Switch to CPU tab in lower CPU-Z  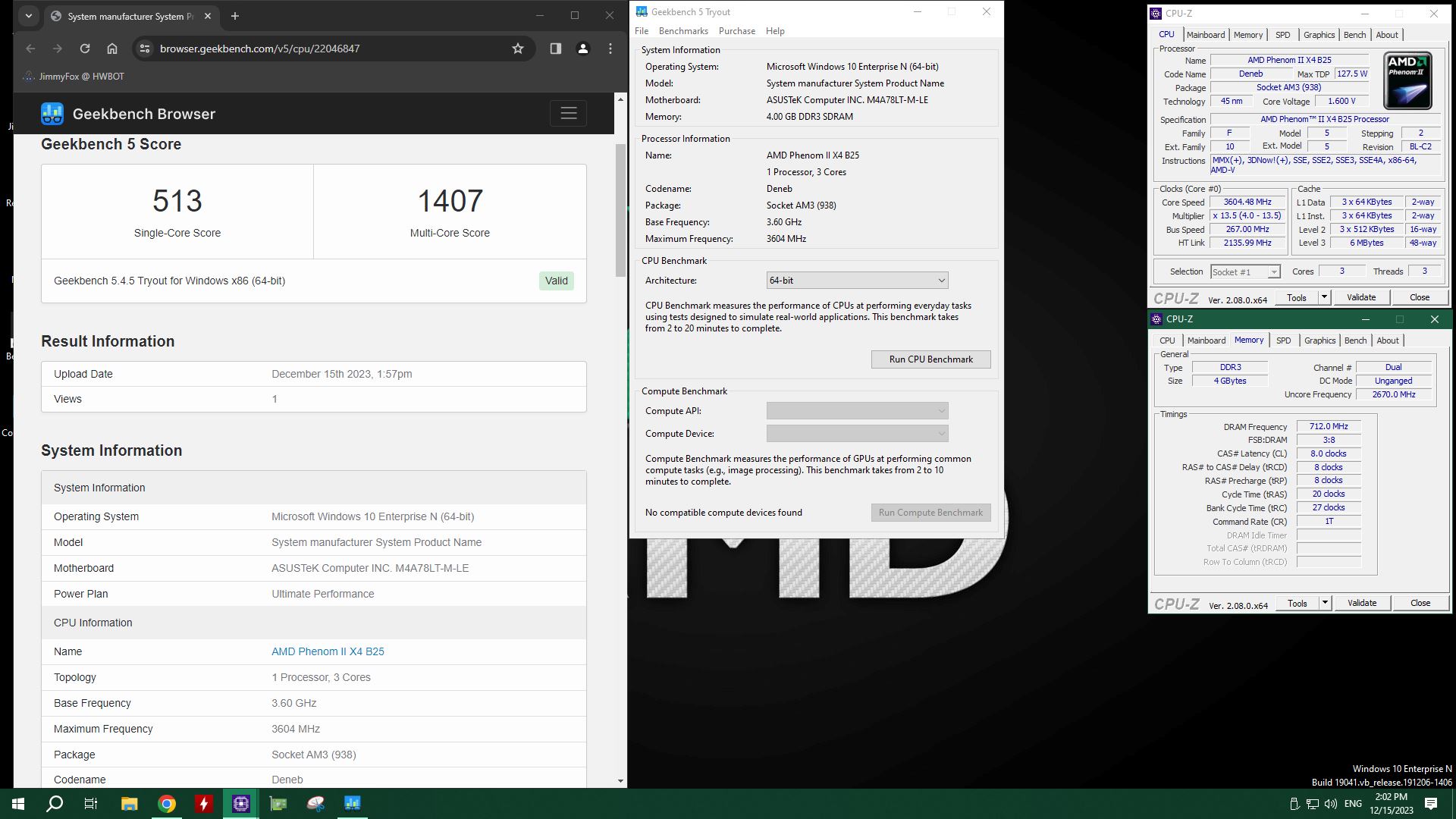(x=1167, y=340)
